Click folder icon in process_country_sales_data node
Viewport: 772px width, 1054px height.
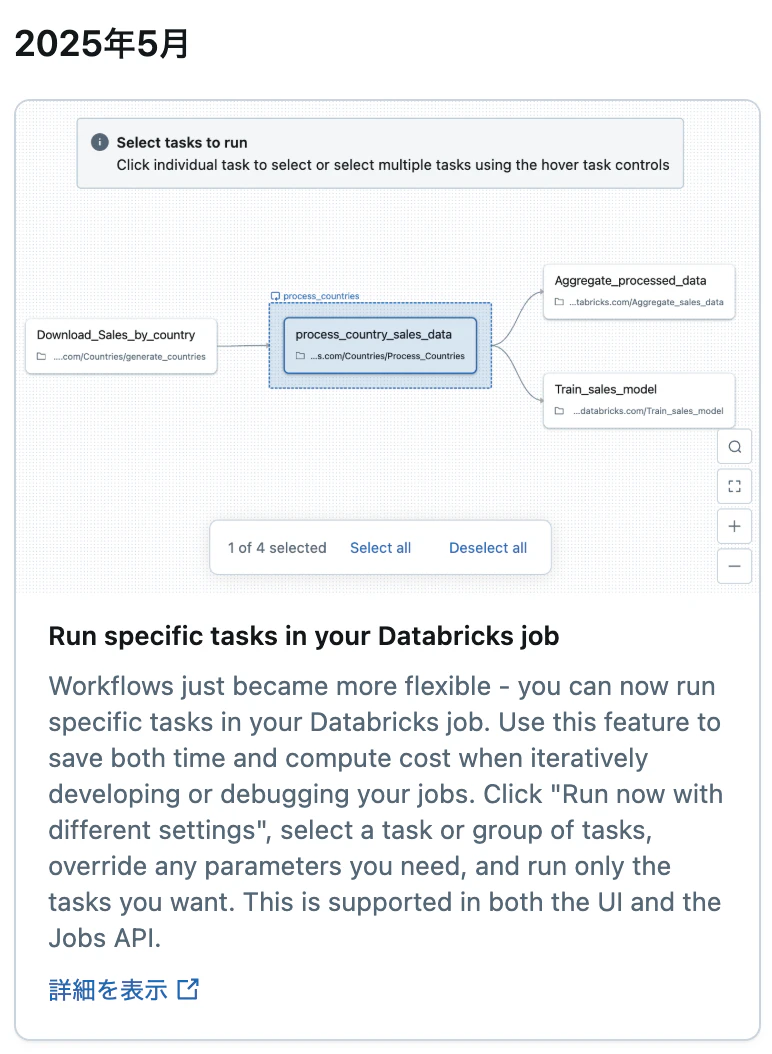tap(300, 356)
